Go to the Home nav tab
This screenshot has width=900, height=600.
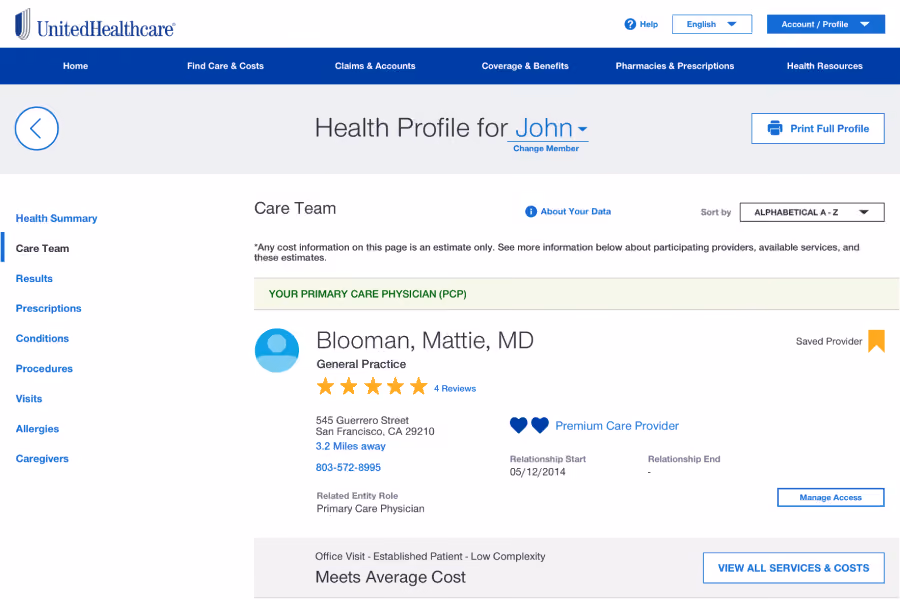pyautogui.click(x=75, y=66)
